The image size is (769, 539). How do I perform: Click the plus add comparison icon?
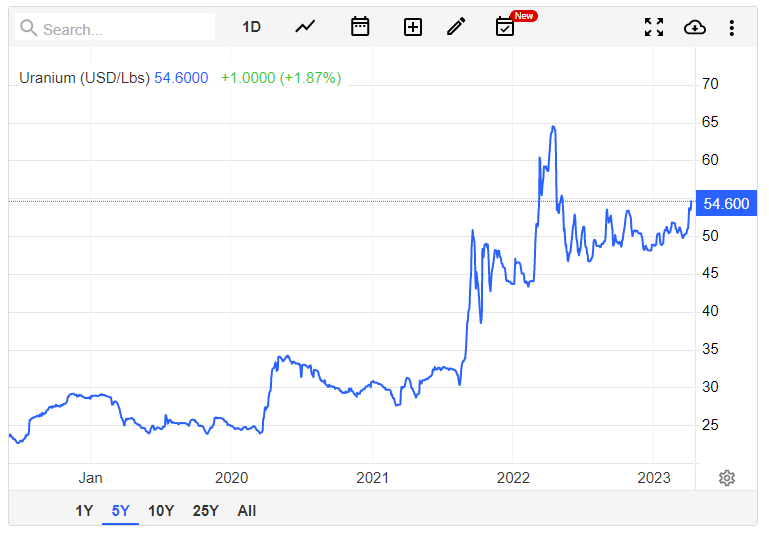pyautogui.click(x=412, y=27)
